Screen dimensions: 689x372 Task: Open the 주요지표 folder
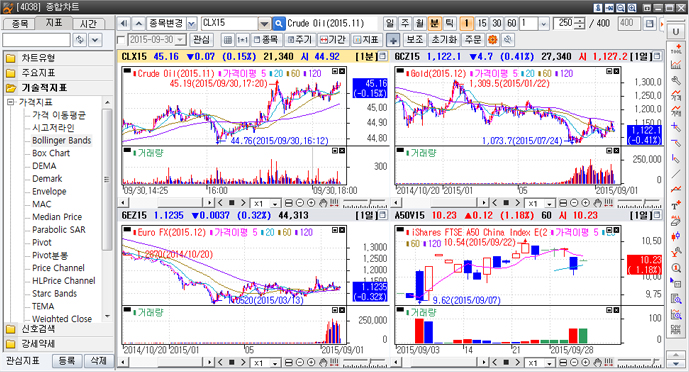38,72
